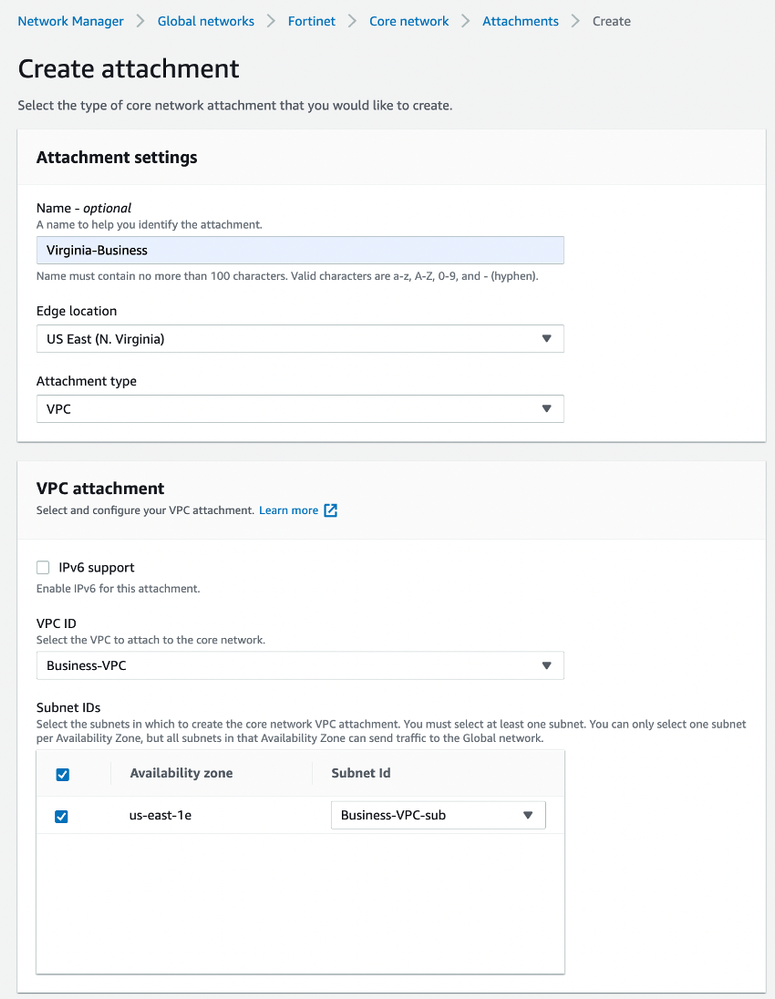
Task: Click the Name field containing Virginia-Business
Action: click(x=300, y=250)
